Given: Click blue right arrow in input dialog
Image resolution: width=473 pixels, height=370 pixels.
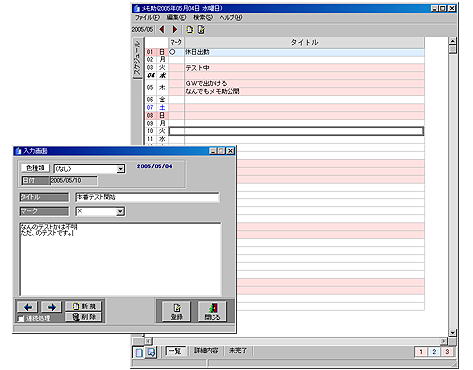Looking at the screenshot, I should tap(51, 307).
